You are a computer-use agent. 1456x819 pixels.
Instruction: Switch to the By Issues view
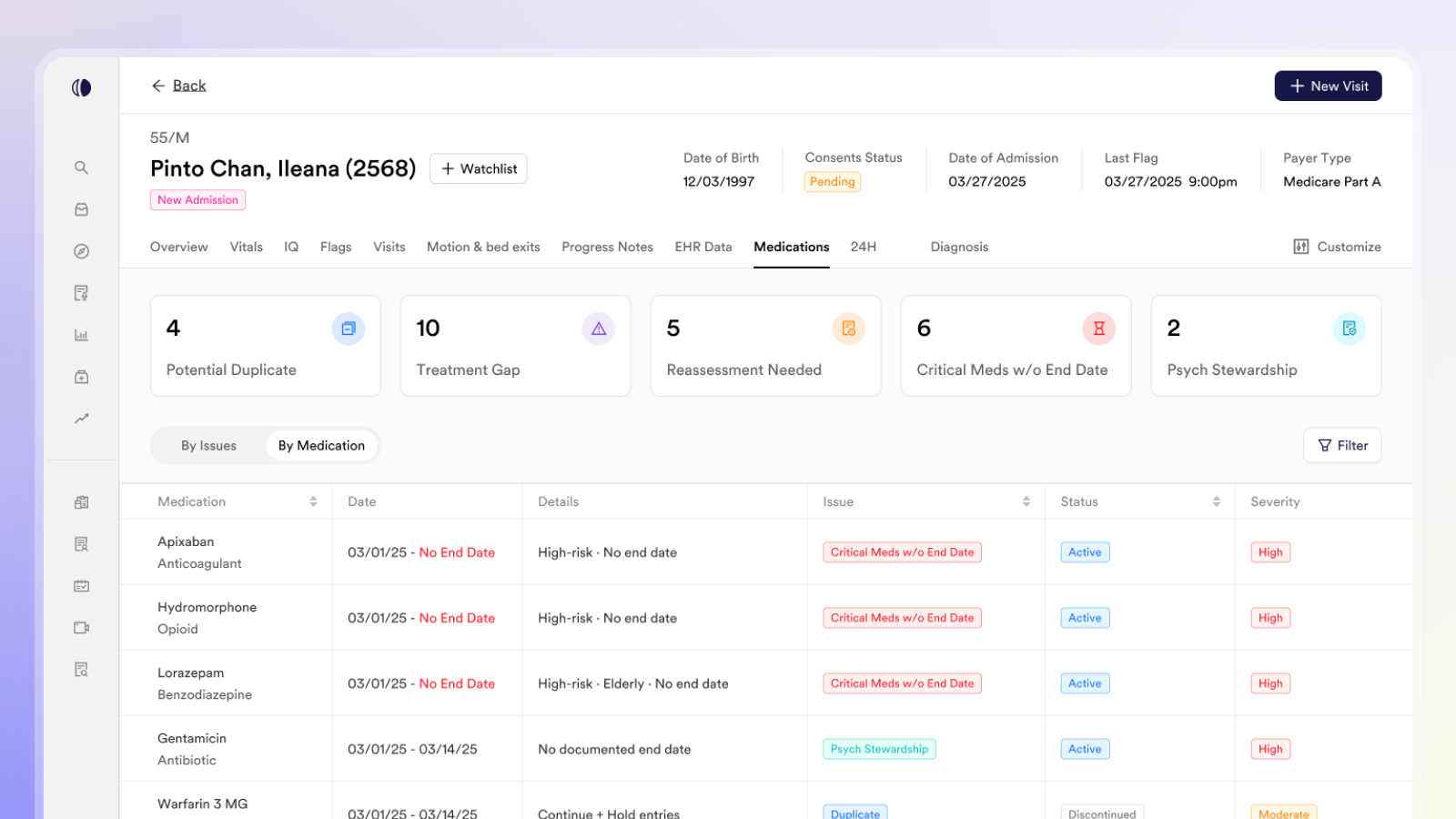coord(208,446)
